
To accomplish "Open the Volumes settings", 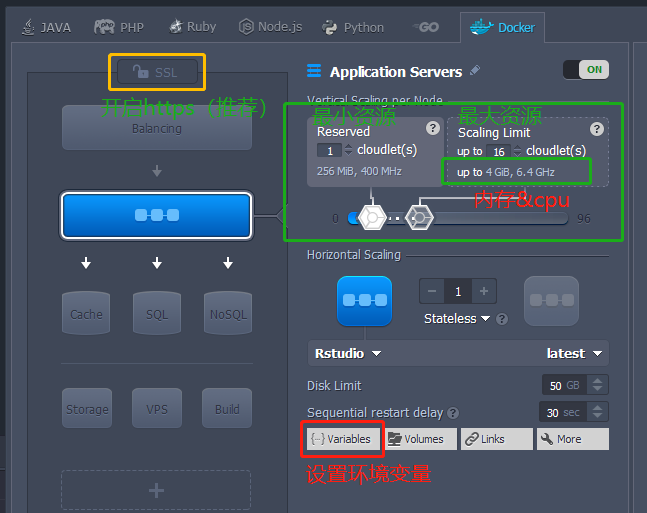I will click(x=420, y=439).
